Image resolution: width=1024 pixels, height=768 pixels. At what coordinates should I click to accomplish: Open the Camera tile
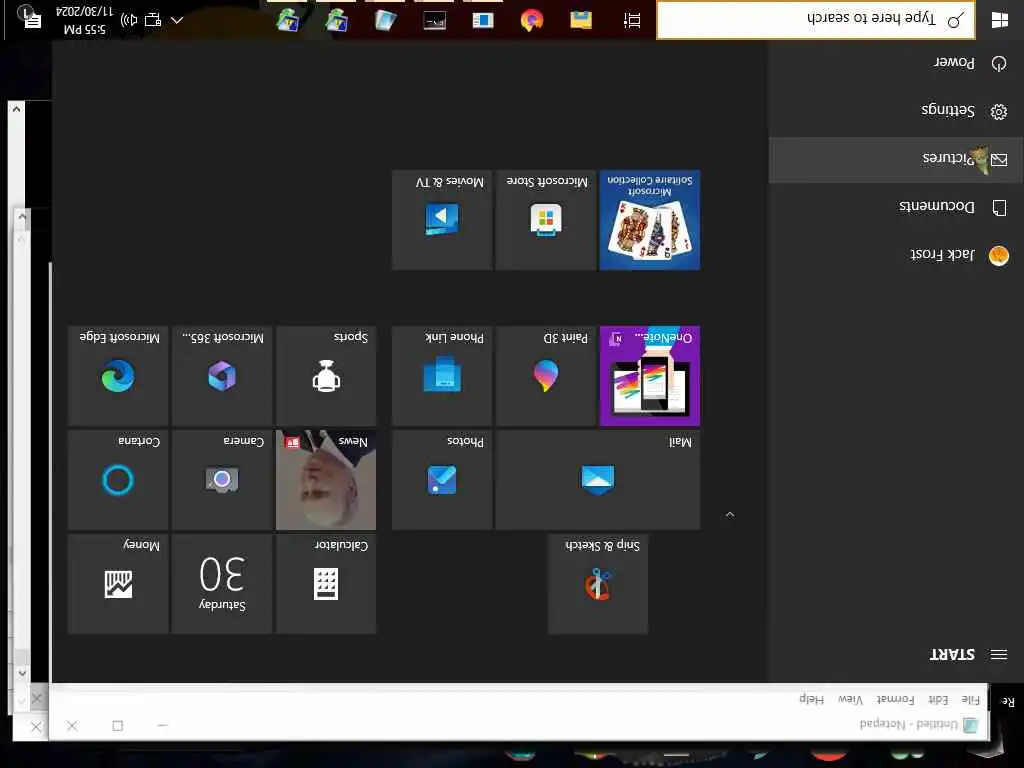tap(222, 479)
